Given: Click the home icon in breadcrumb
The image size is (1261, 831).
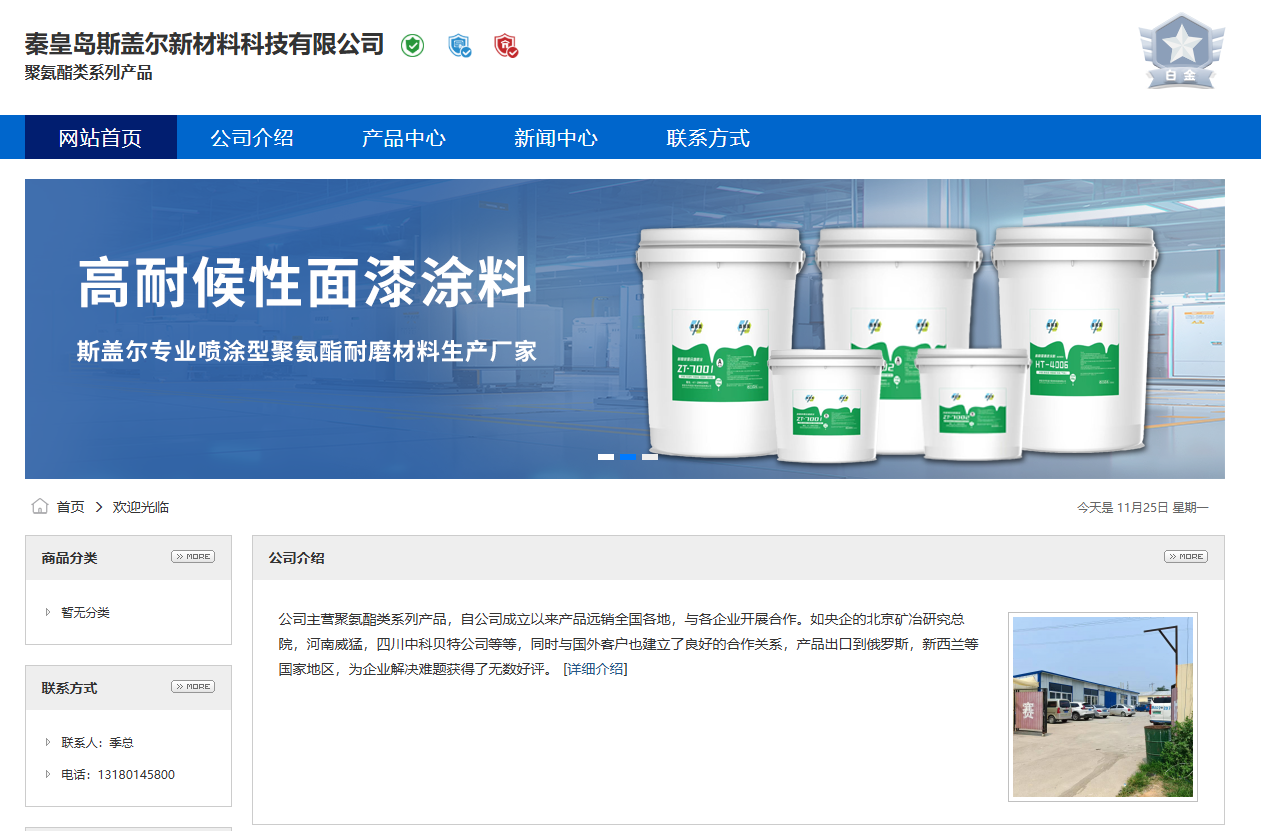Looking at the screenshot, I should point(40,507).
